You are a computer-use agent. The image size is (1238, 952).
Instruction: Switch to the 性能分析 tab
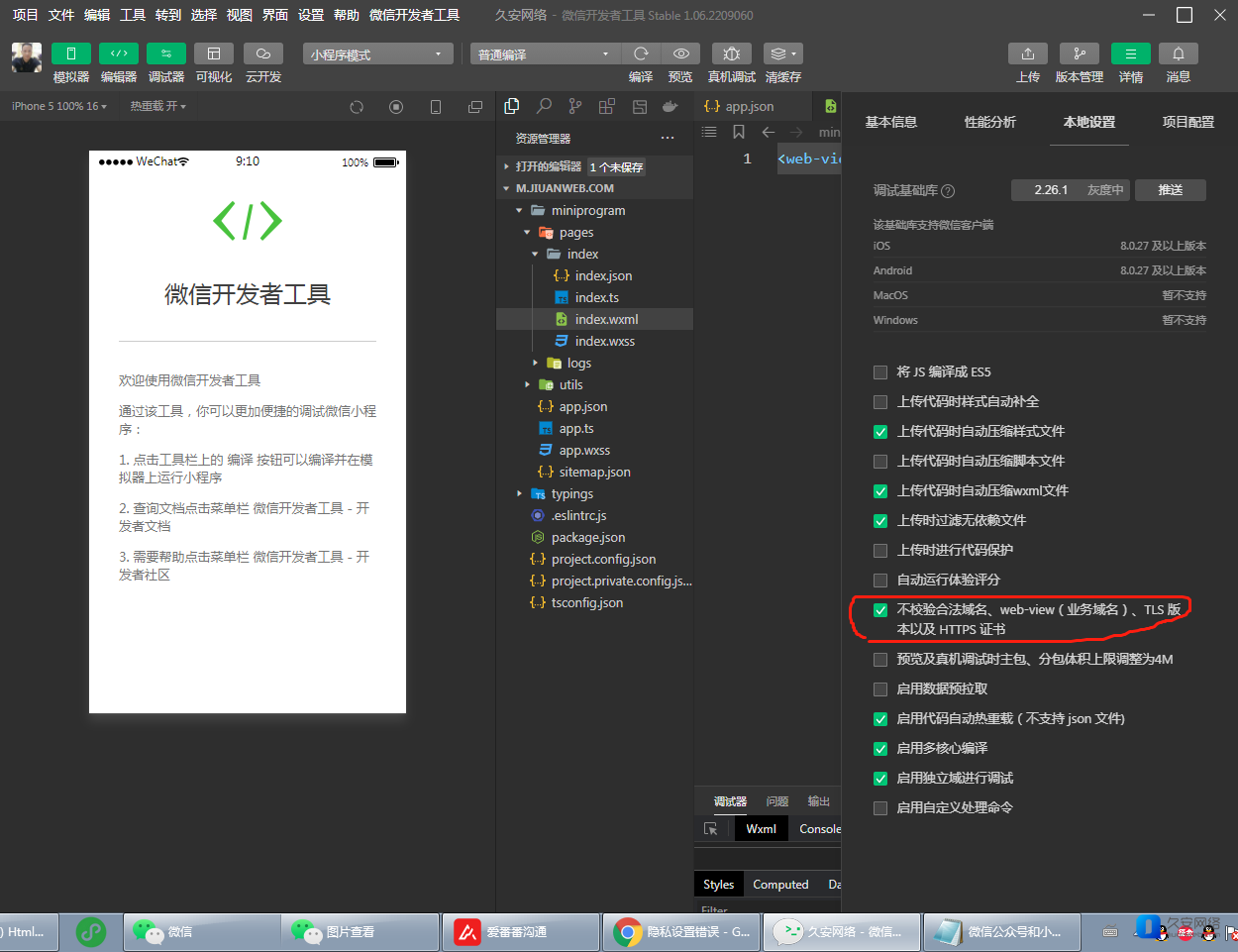point(990,122)
